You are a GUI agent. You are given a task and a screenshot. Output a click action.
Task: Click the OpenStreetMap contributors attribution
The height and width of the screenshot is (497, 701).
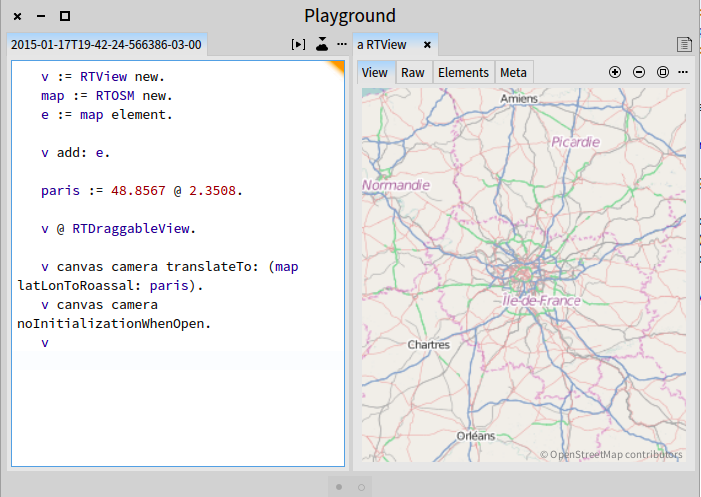click(611, 454)
